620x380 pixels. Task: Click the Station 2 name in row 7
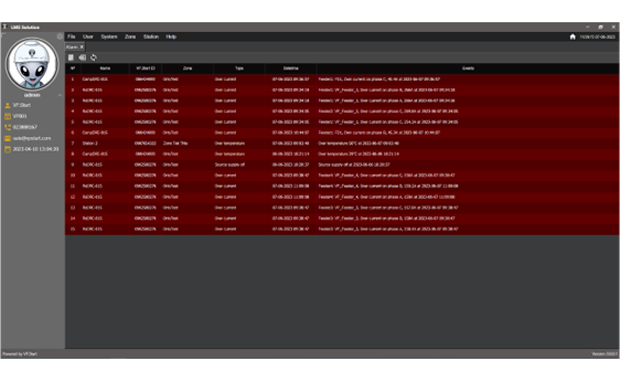pos(90,143)
